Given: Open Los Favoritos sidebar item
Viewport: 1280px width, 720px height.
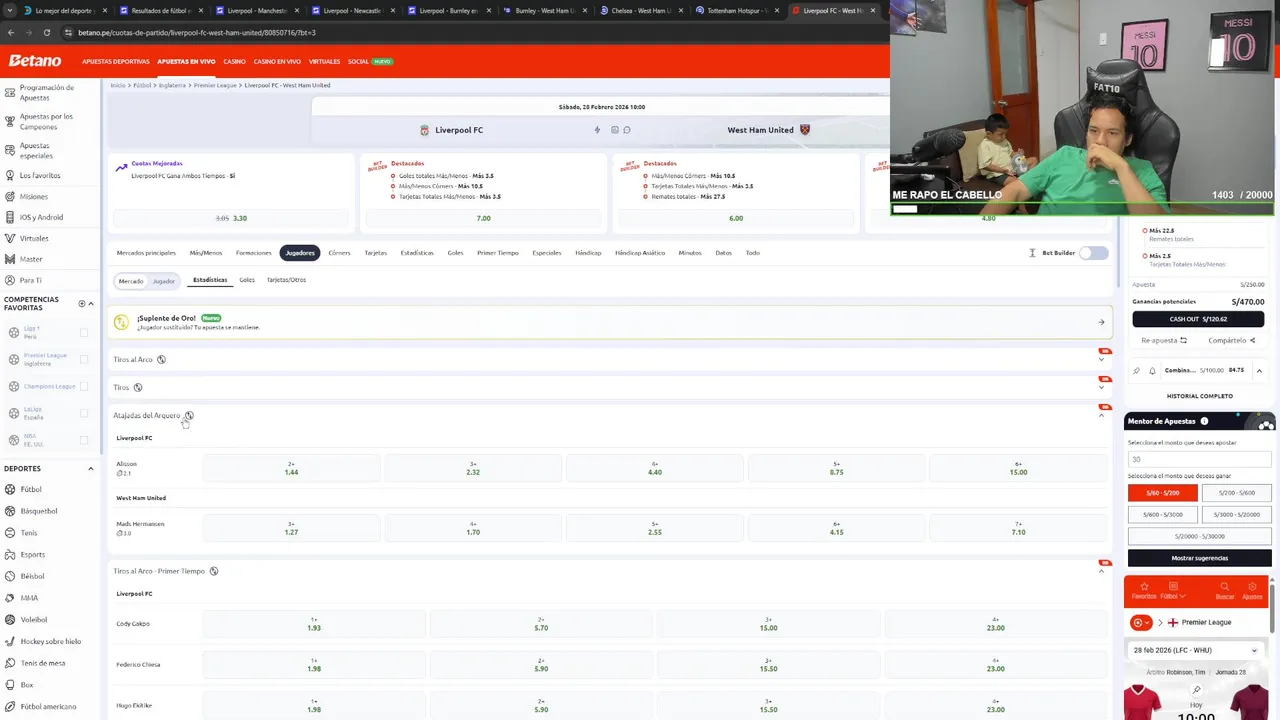Looking at the screenshot, I should point(40,175).
